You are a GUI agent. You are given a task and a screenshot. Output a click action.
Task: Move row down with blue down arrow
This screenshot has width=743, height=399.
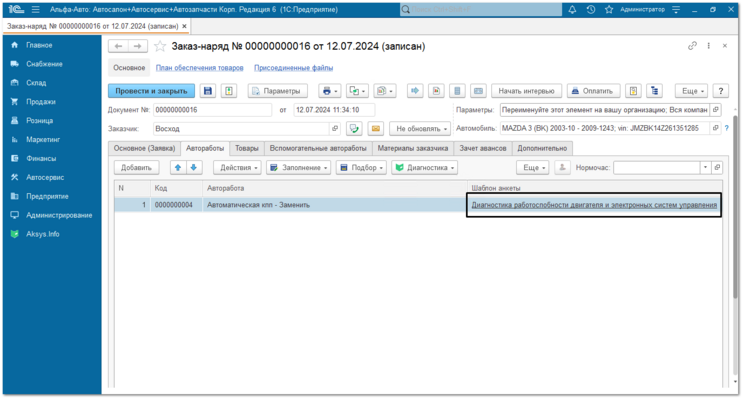194,167
